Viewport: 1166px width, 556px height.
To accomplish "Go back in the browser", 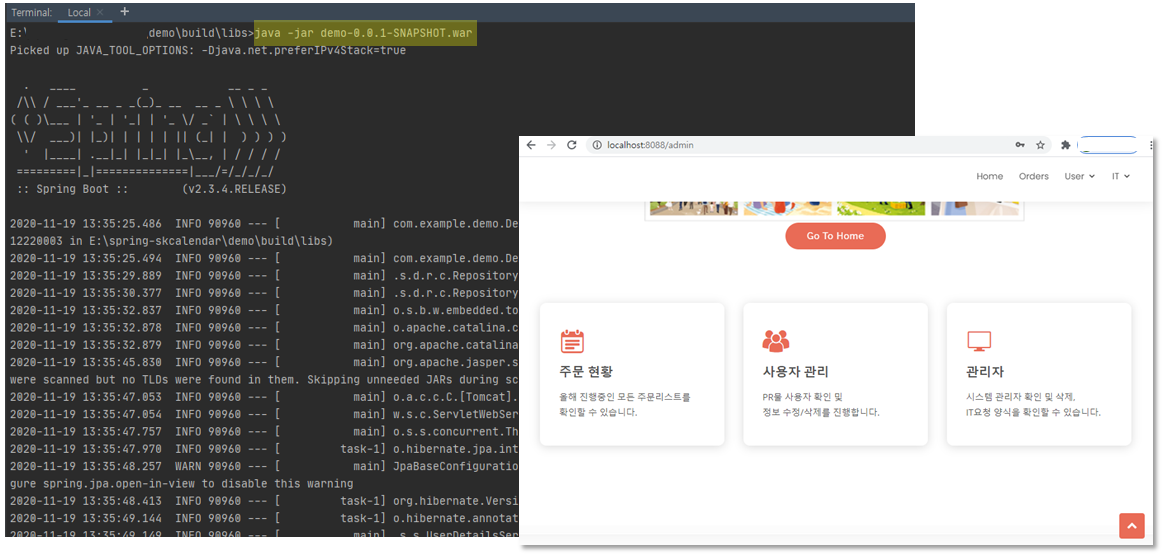I will 531,145.
